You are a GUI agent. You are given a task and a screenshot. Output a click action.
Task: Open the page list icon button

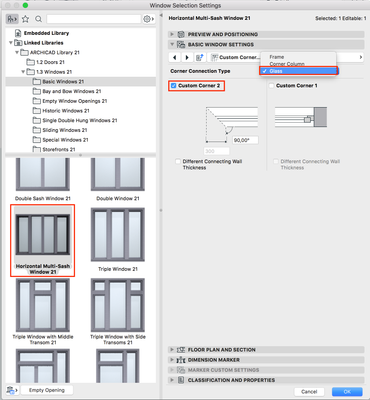click(x=200, y=57)
